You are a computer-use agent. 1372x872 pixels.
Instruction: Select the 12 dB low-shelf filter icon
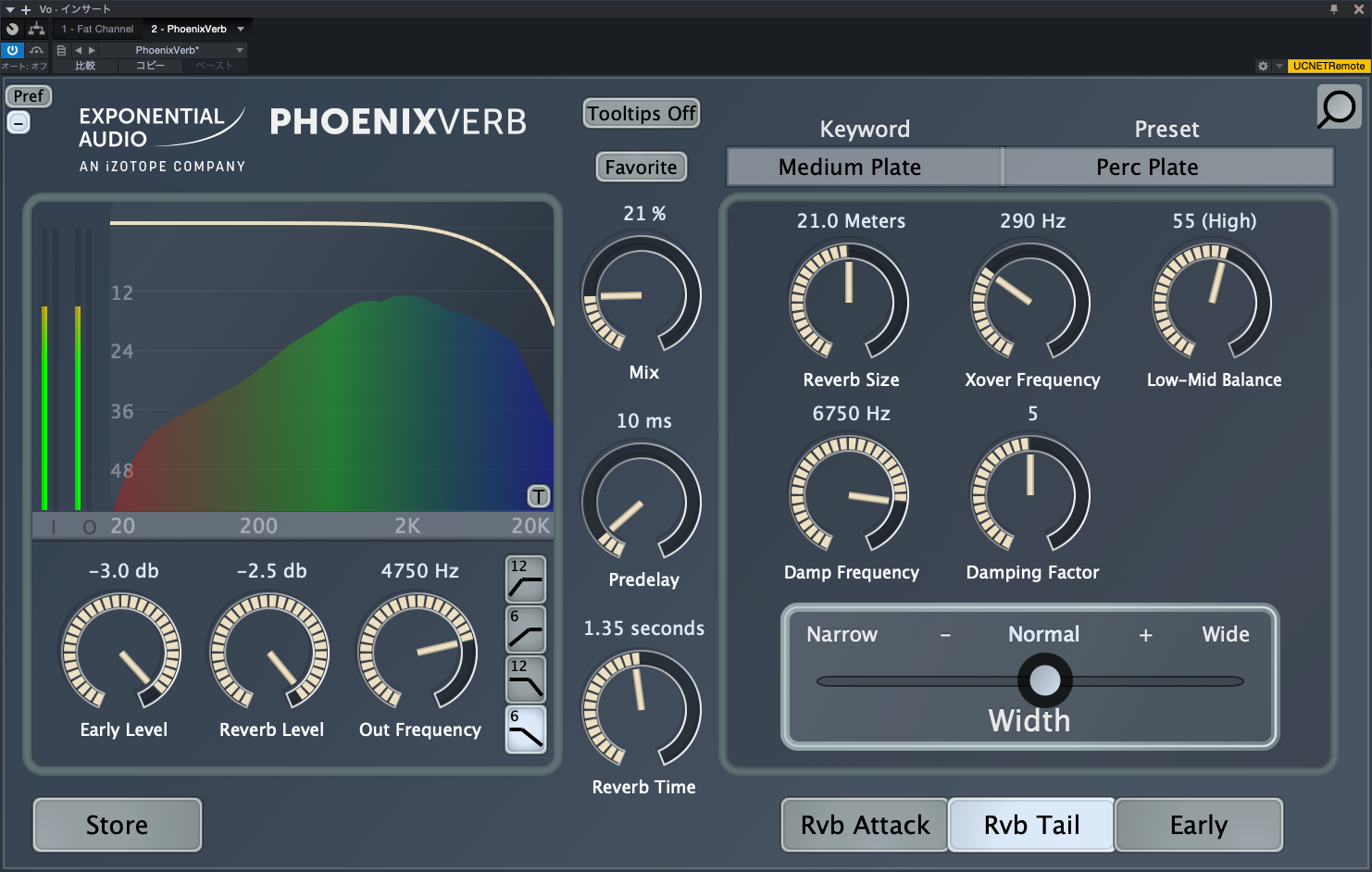526,579
